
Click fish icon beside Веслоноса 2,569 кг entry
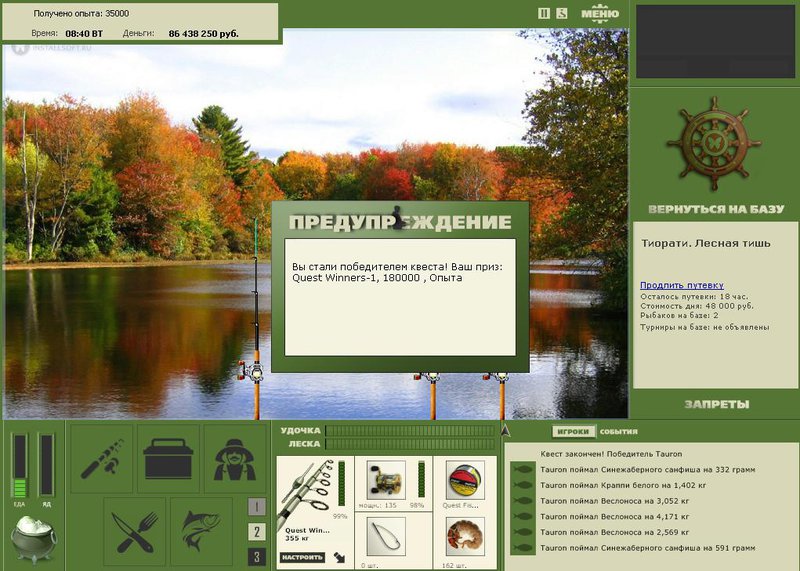(x=523, y=532)
